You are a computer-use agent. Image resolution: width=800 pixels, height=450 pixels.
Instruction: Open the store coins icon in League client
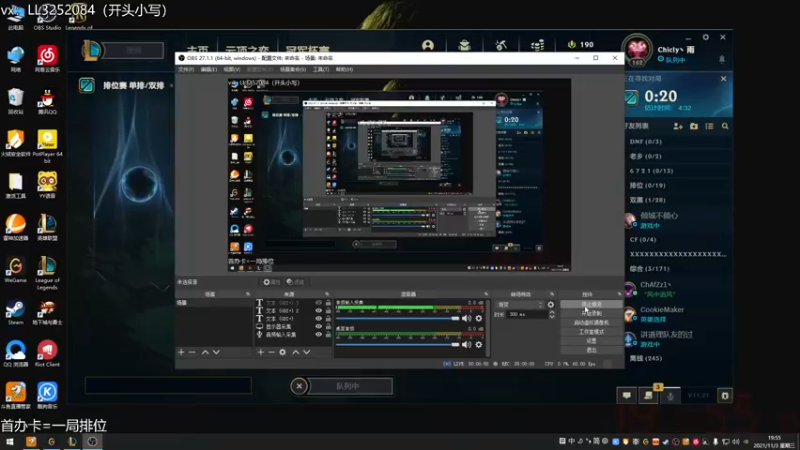pos(537,45)
